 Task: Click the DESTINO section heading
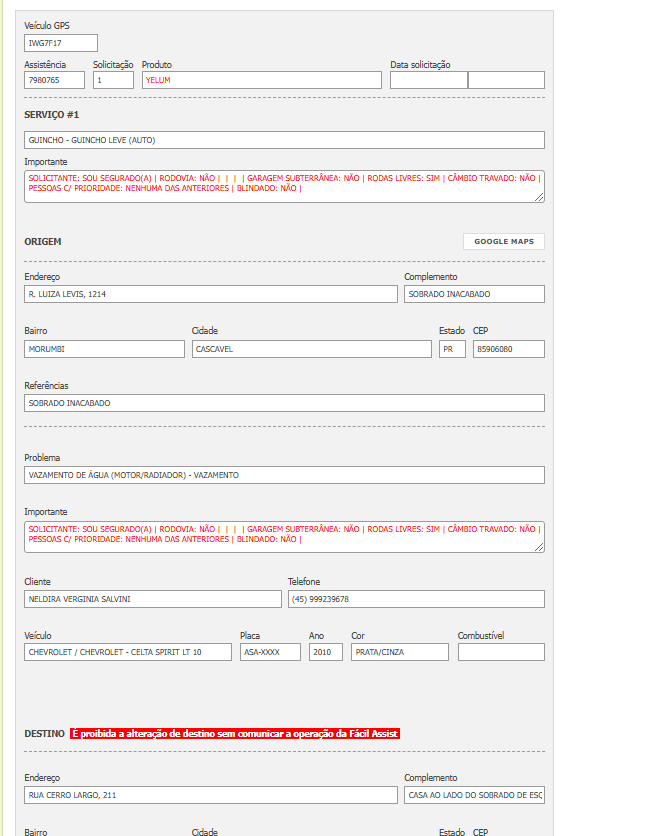pyautogui.click(x=44, y=734)
